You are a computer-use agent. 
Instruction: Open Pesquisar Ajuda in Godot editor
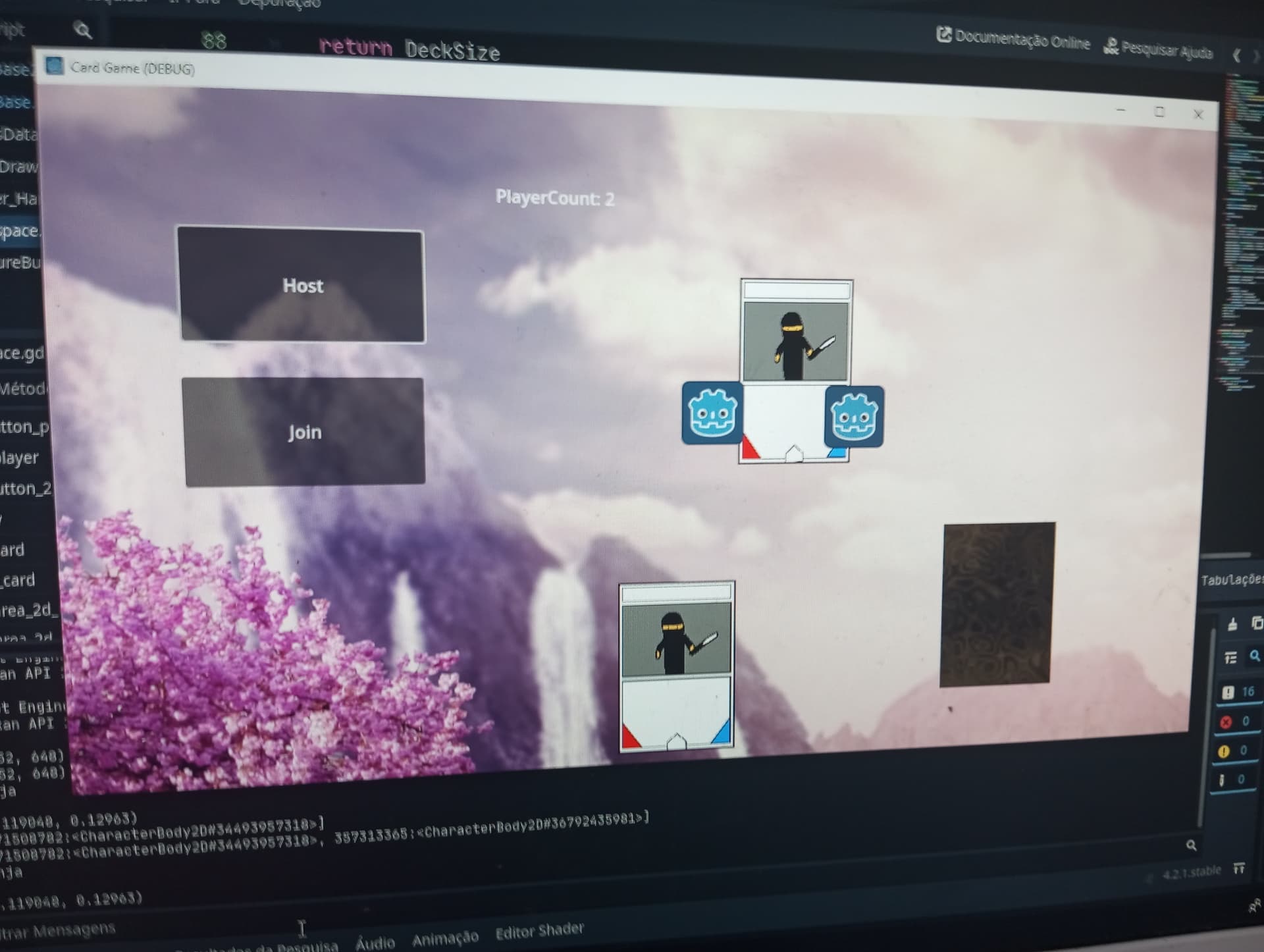click(1159, 48)
